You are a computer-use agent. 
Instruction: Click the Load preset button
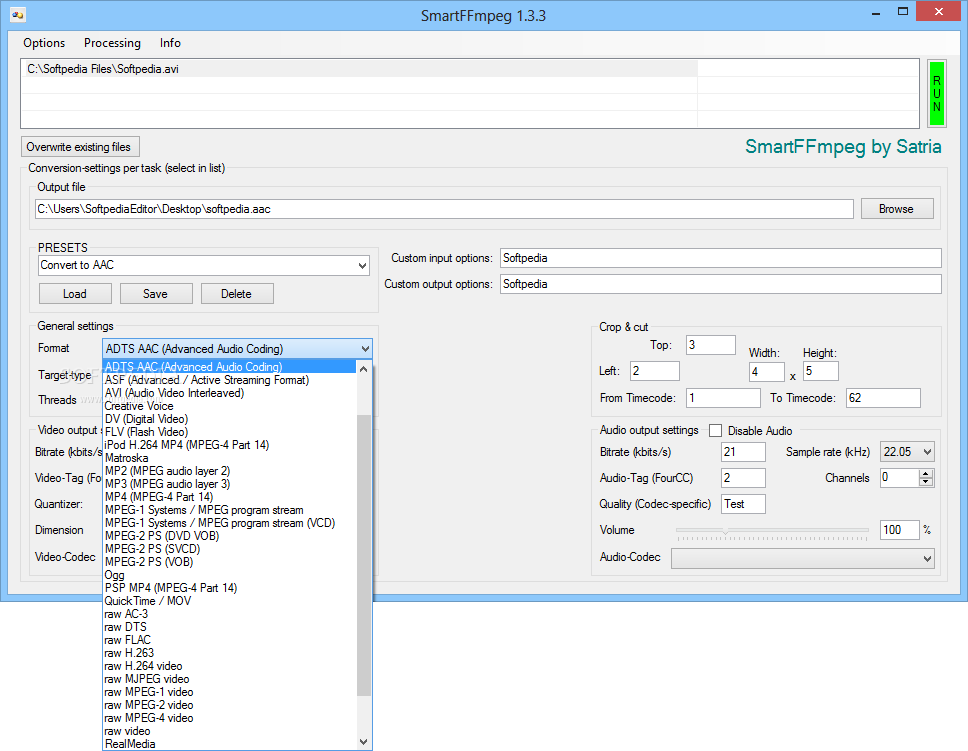point(75,294)
